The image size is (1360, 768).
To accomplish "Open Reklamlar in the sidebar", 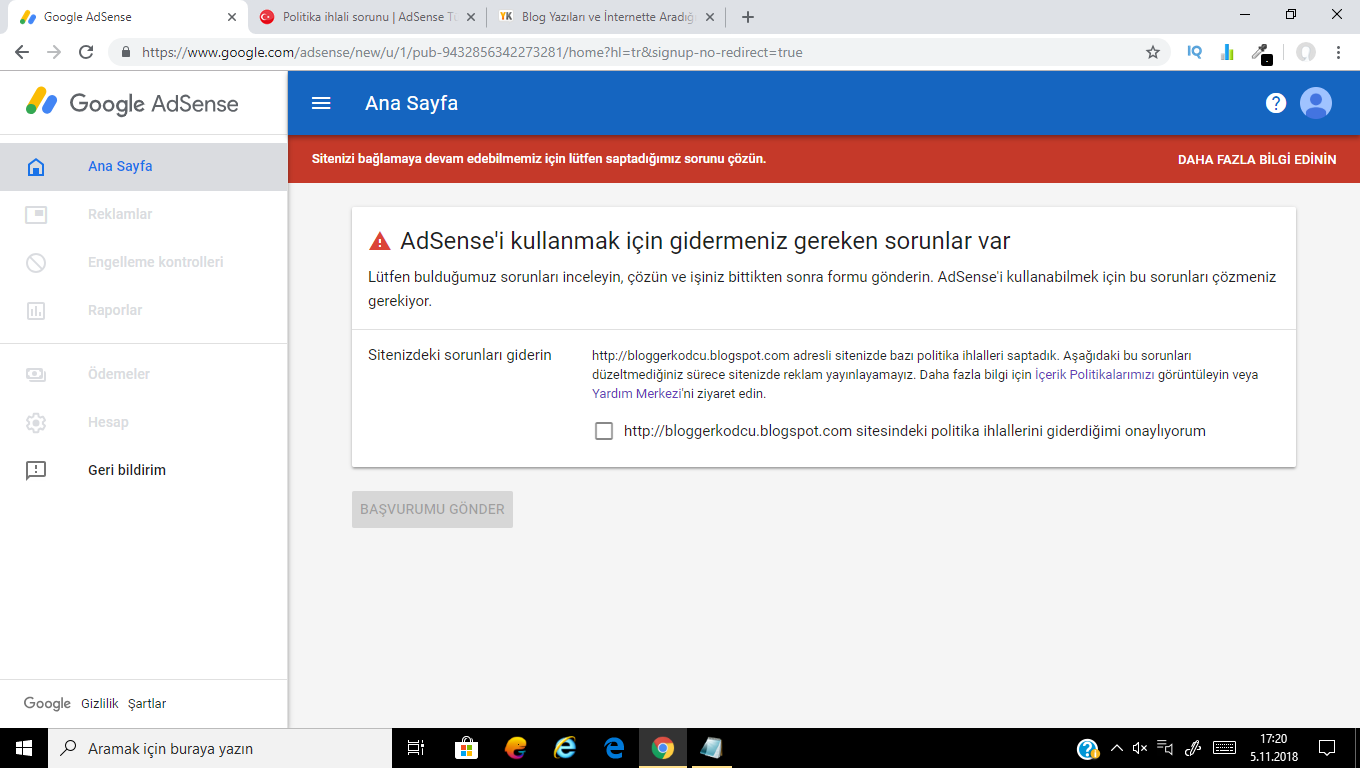I will coord(144,215).
